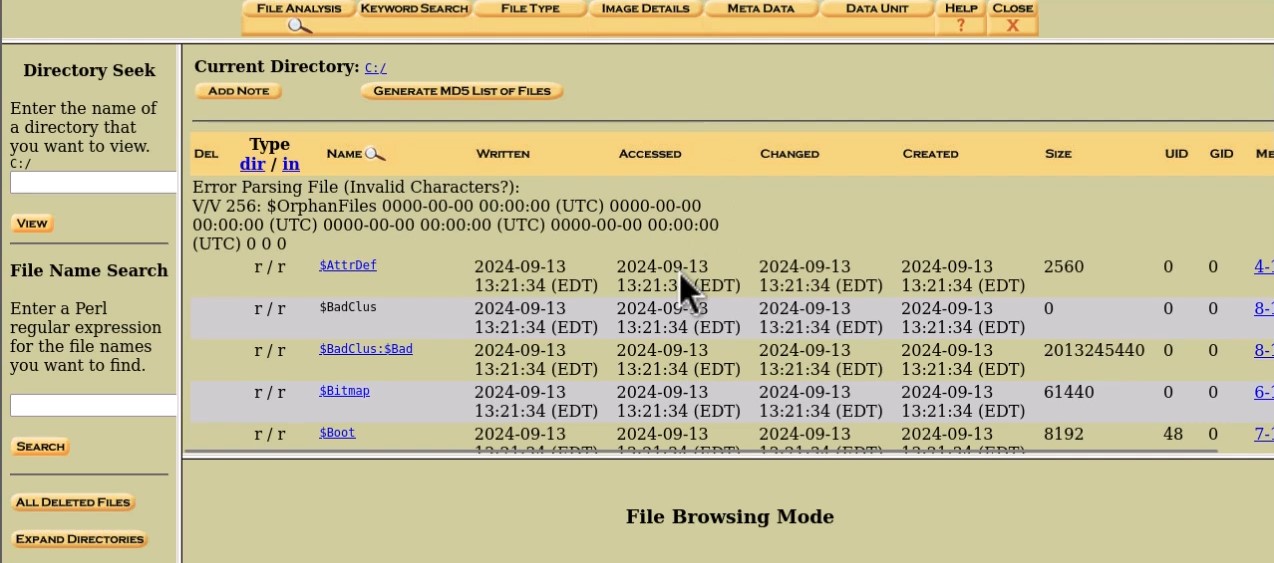
Task: Switch to the Keyword Search tab
Action: 414,8
